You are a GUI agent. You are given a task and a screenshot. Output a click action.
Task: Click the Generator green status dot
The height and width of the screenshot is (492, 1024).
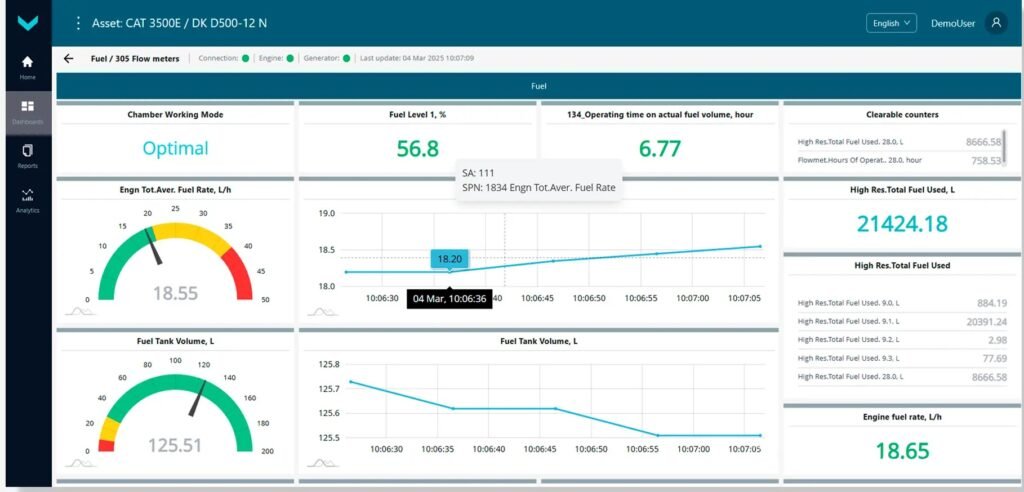(346, 58)
